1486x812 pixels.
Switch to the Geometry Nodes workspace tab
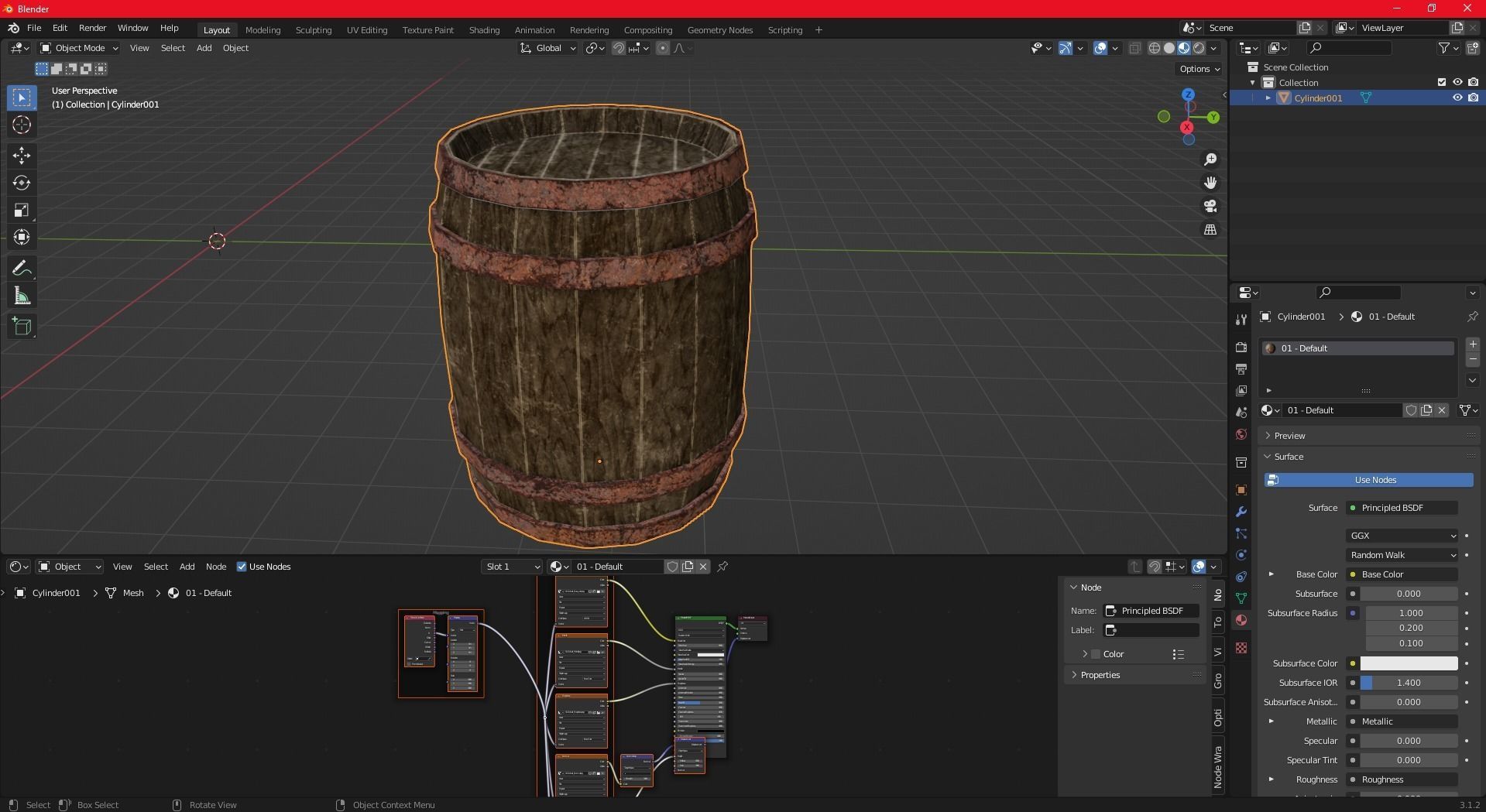pyautogui.click(x=720, y=30)
